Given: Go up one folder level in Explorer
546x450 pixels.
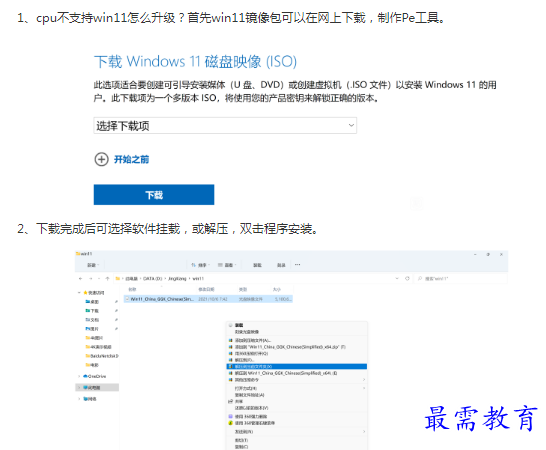Looking at the screenshot, I should tap(107, 279).
